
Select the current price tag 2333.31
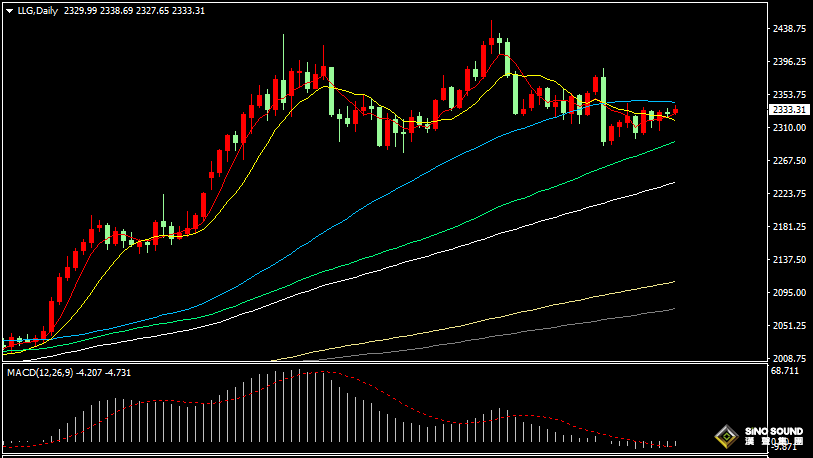[x=789, y=109]
